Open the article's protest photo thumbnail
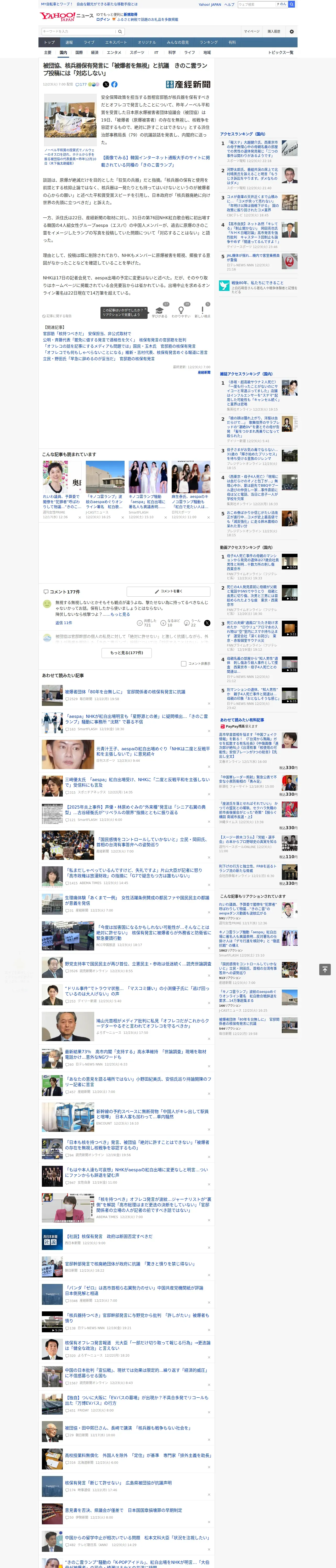336x1568 pixels. tap(70, 120)
